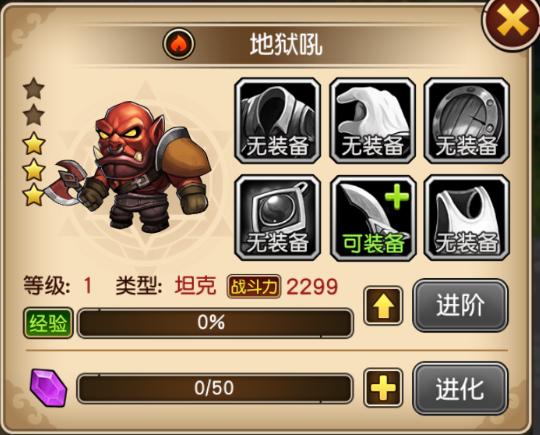Click the fire element icon
The image size is (540, 435).
pyautogui.click(x=179, y=44)
